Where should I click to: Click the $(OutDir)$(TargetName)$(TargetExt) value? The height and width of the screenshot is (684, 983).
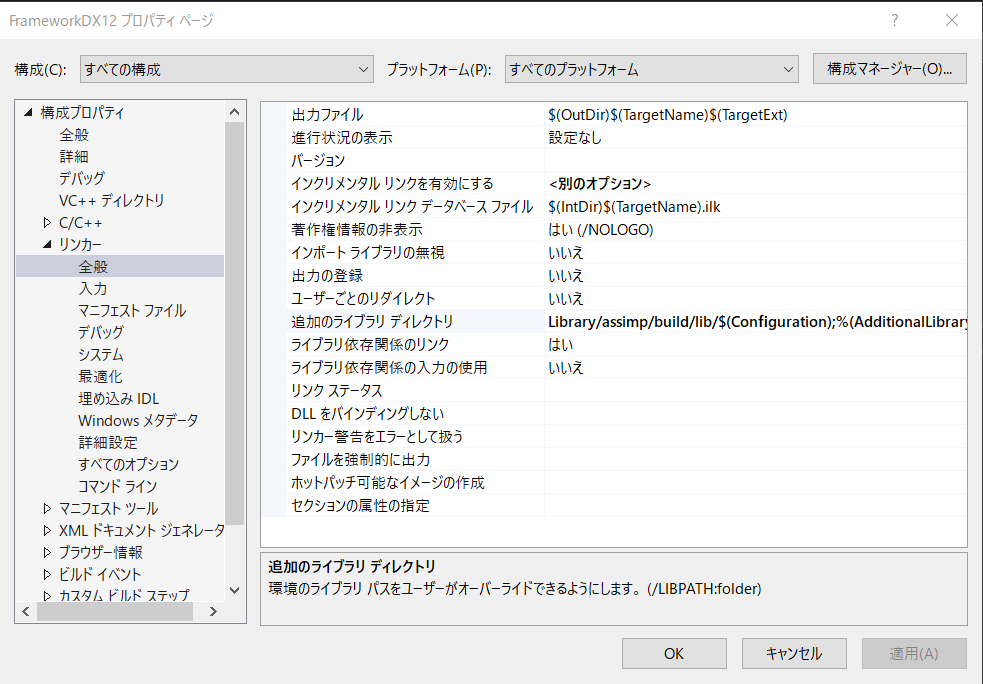click(668, 115)
